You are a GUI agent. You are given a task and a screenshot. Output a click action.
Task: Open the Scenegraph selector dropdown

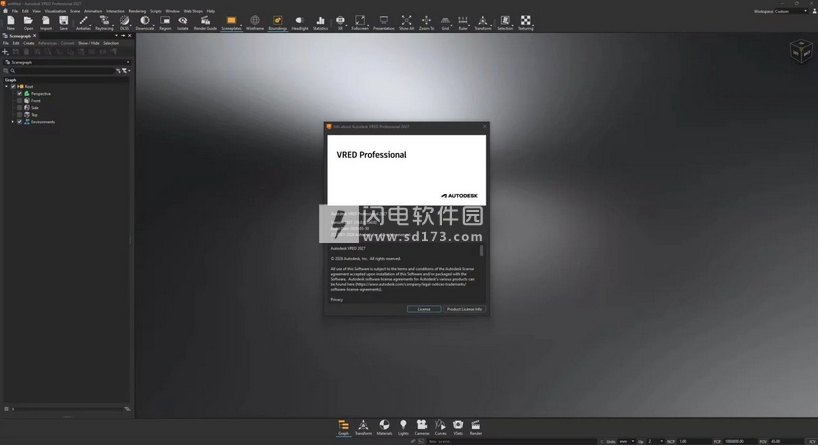point(68,62)
